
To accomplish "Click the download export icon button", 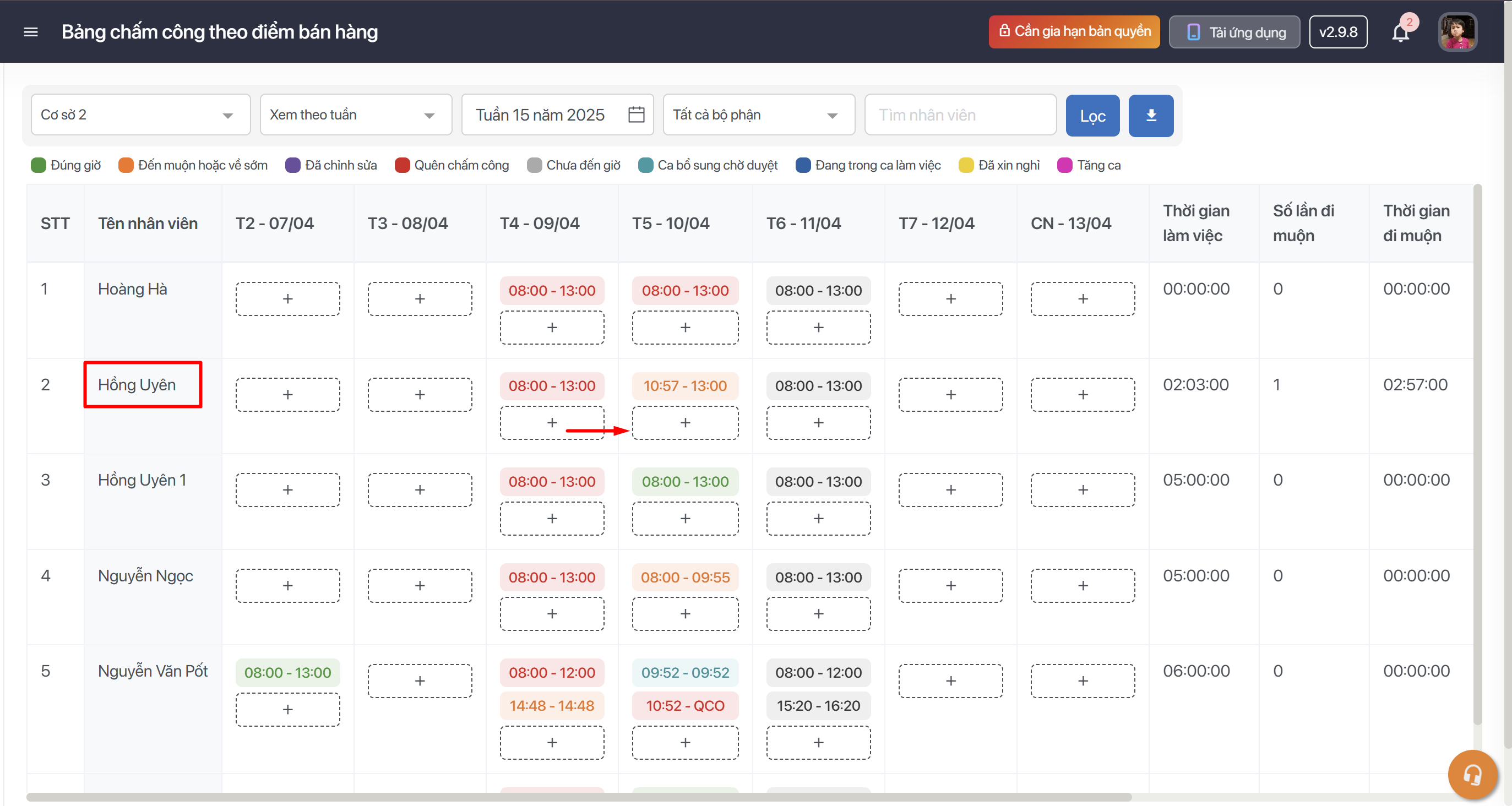I will tap(1150, 115).
